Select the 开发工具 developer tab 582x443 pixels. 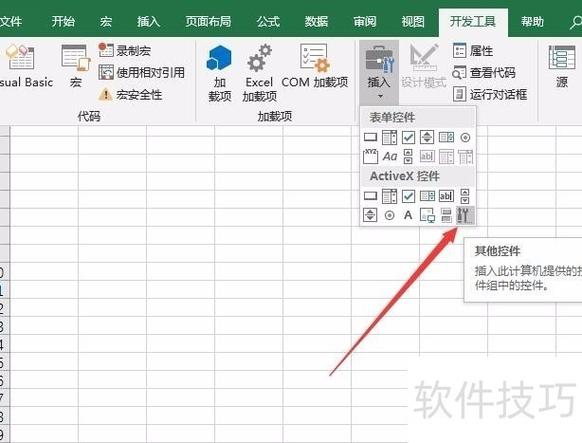(x=473, y=22)
